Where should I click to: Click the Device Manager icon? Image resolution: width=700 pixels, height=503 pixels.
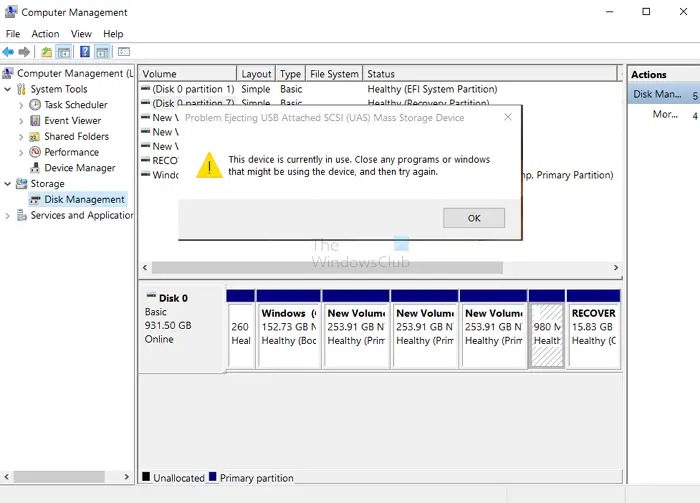[x=35, y=168]
